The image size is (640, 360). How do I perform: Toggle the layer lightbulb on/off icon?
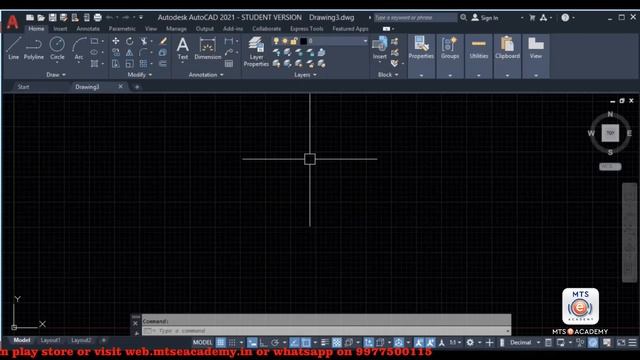tap(276, 41)
